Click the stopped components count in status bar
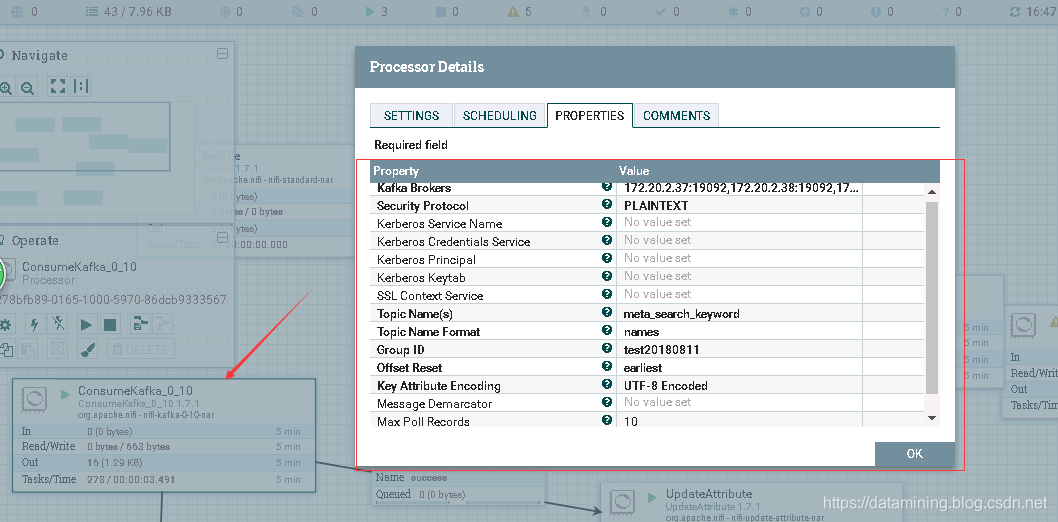 coord(447,11)
